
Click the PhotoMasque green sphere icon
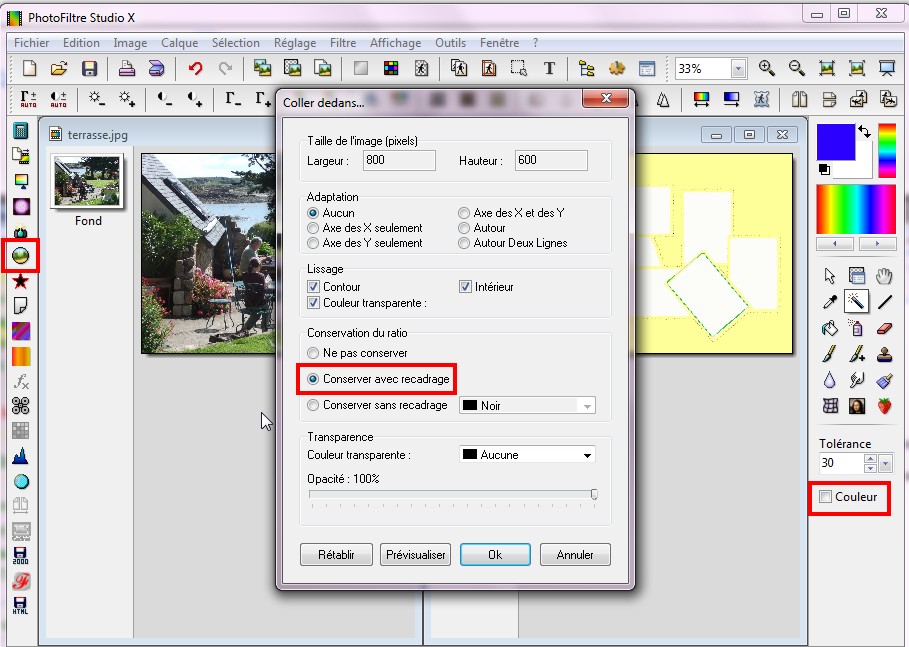[21, 256]
